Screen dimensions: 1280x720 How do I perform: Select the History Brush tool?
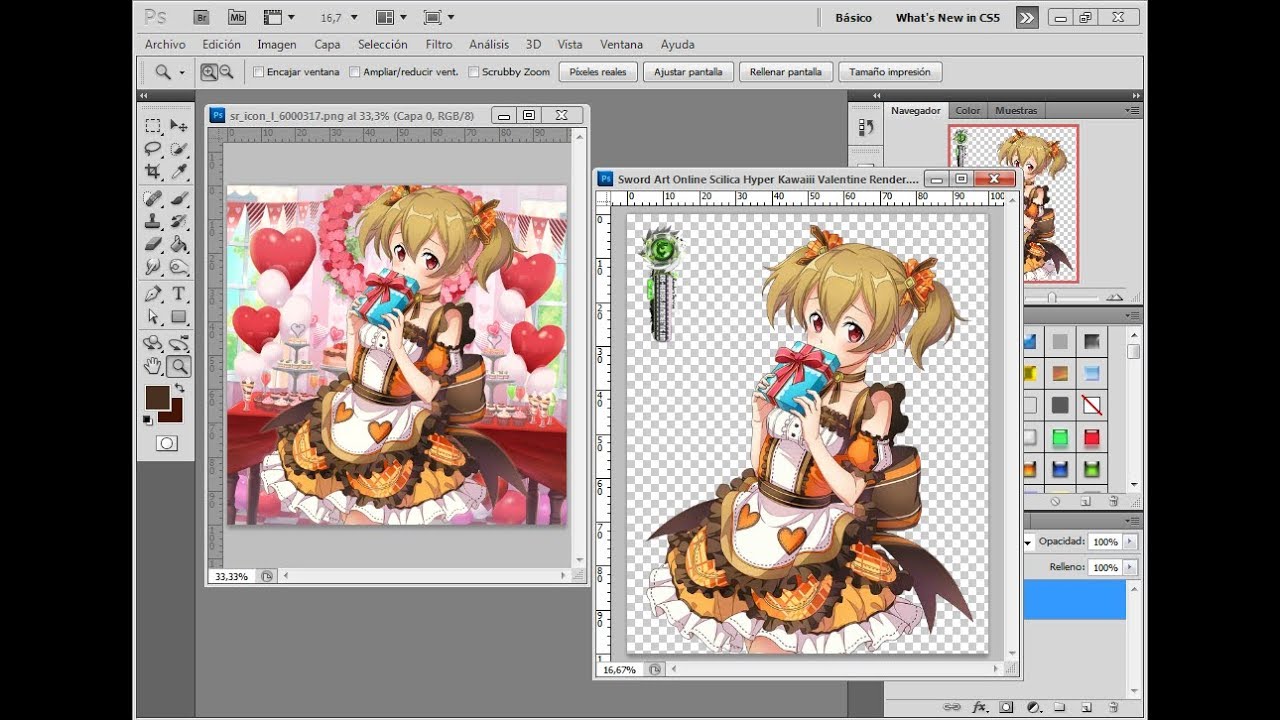(x=179, y=221)
